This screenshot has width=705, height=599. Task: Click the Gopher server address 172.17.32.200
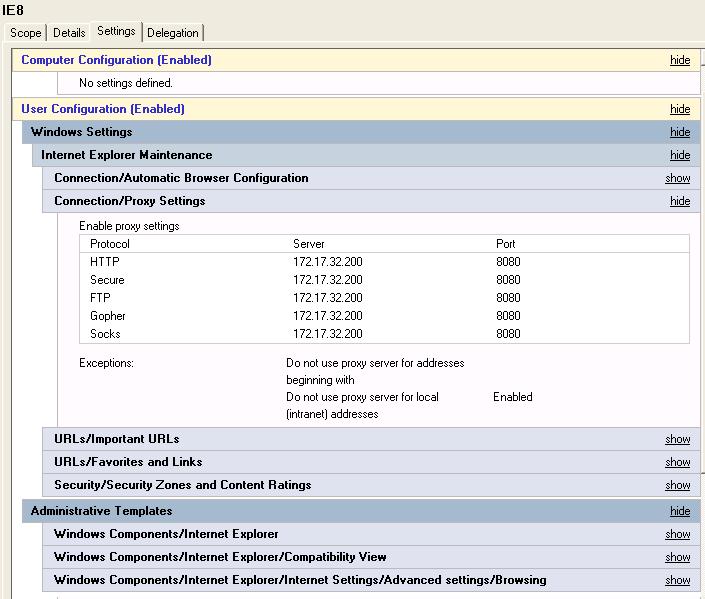[328, 316]
